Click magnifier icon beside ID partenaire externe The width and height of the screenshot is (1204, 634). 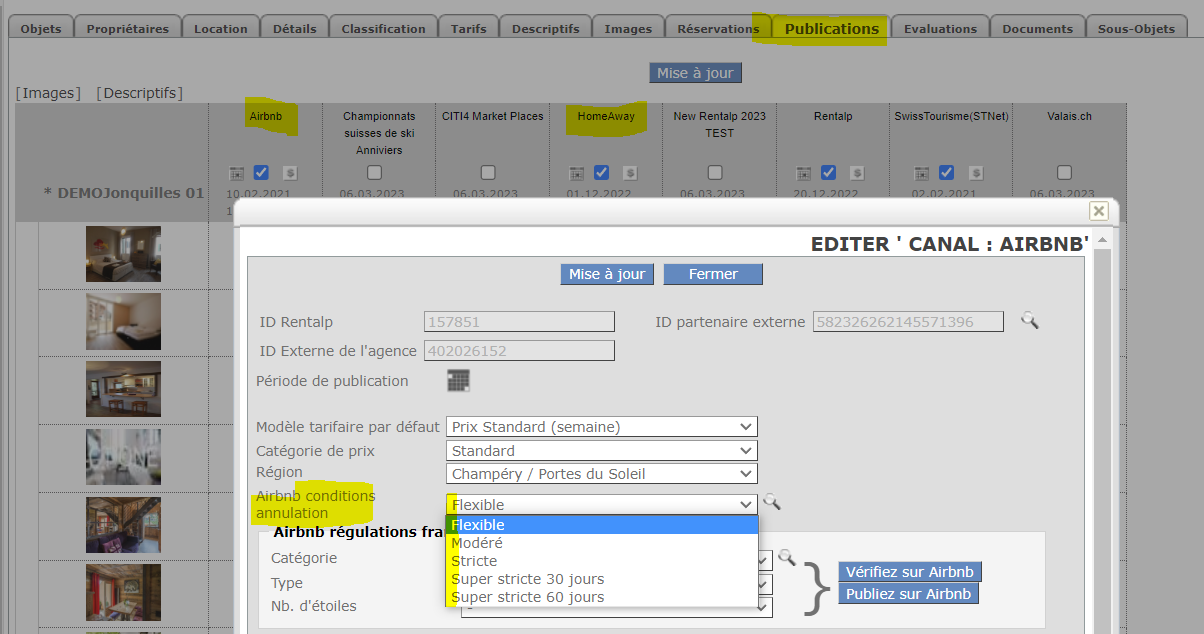[1029, 321]
